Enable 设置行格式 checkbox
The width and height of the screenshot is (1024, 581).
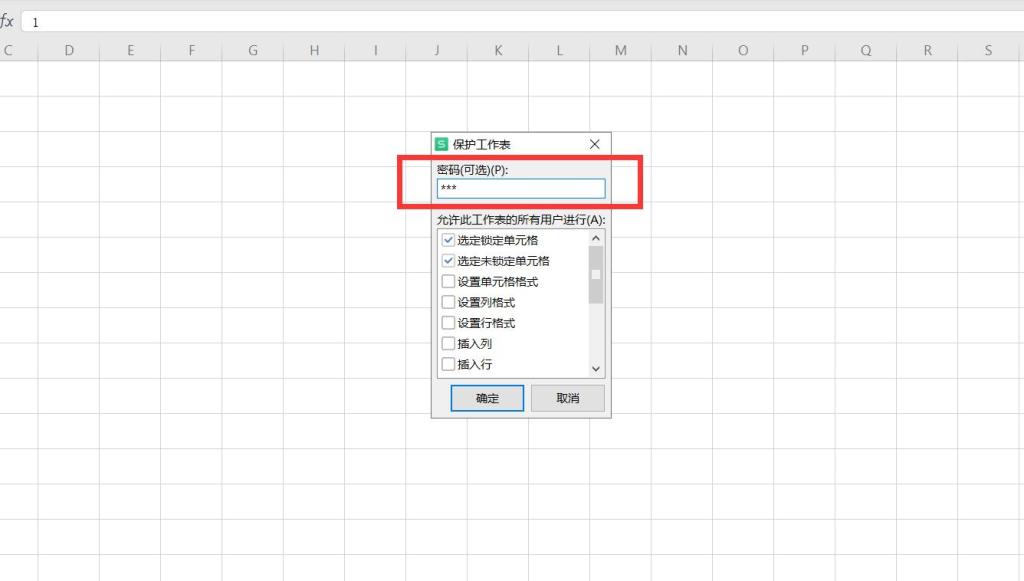coord(448,322)
